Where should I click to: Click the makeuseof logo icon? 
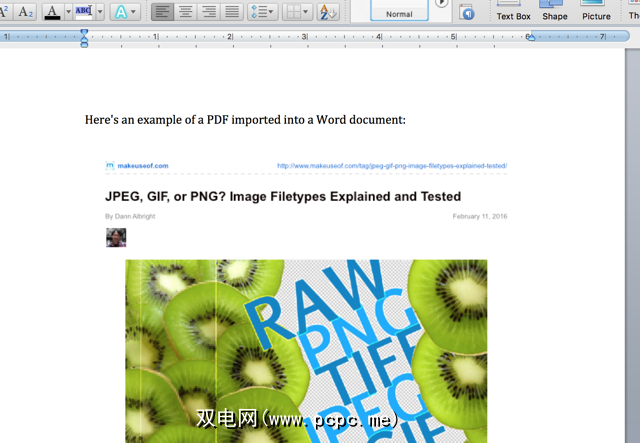pos(110,165)
